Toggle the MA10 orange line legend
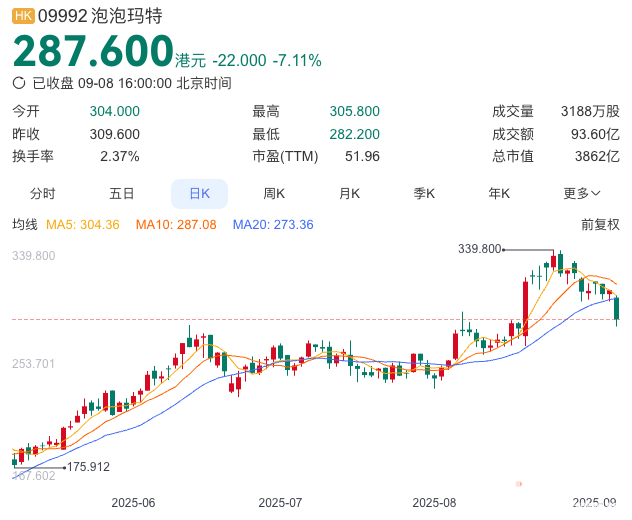This screenshot has height=520, width=632. [x=176, y=225]
